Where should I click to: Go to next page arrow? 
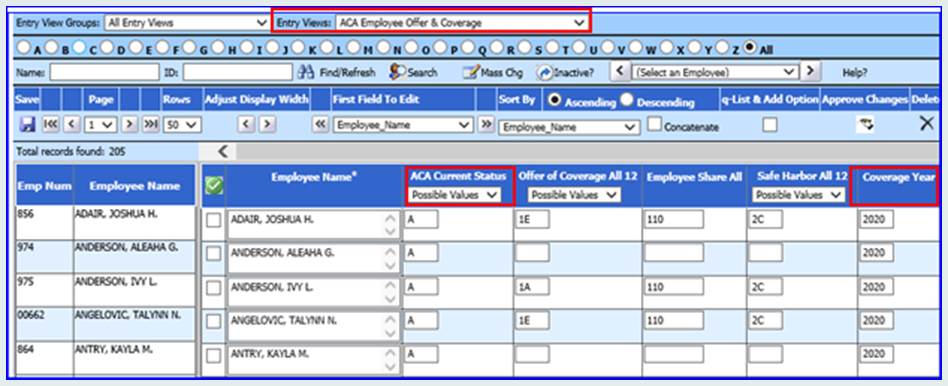point(129,125)
